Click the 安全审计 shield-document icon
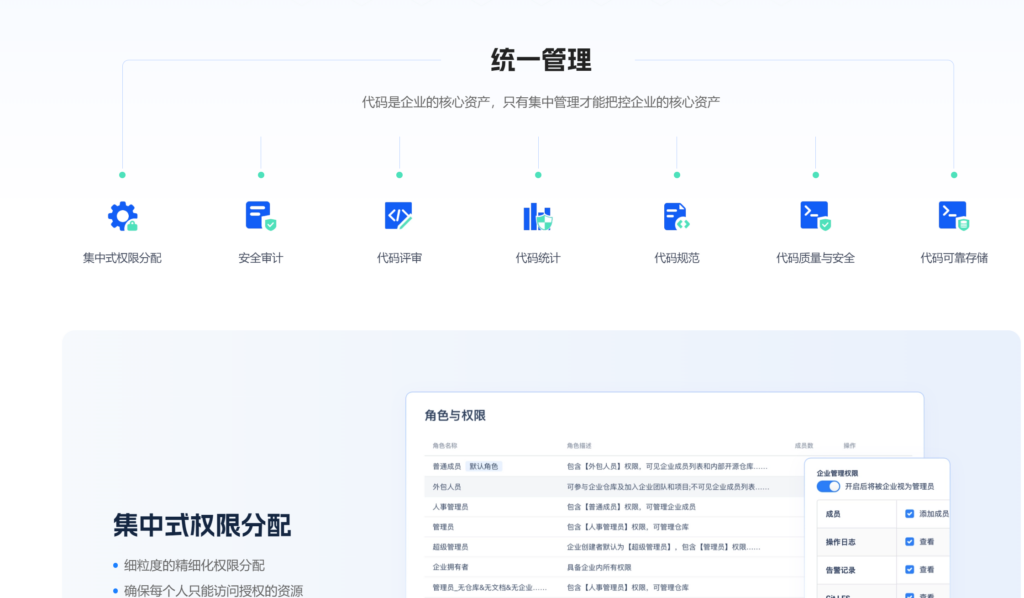The height and width of the screenshot is (598, 1024). 260,215
